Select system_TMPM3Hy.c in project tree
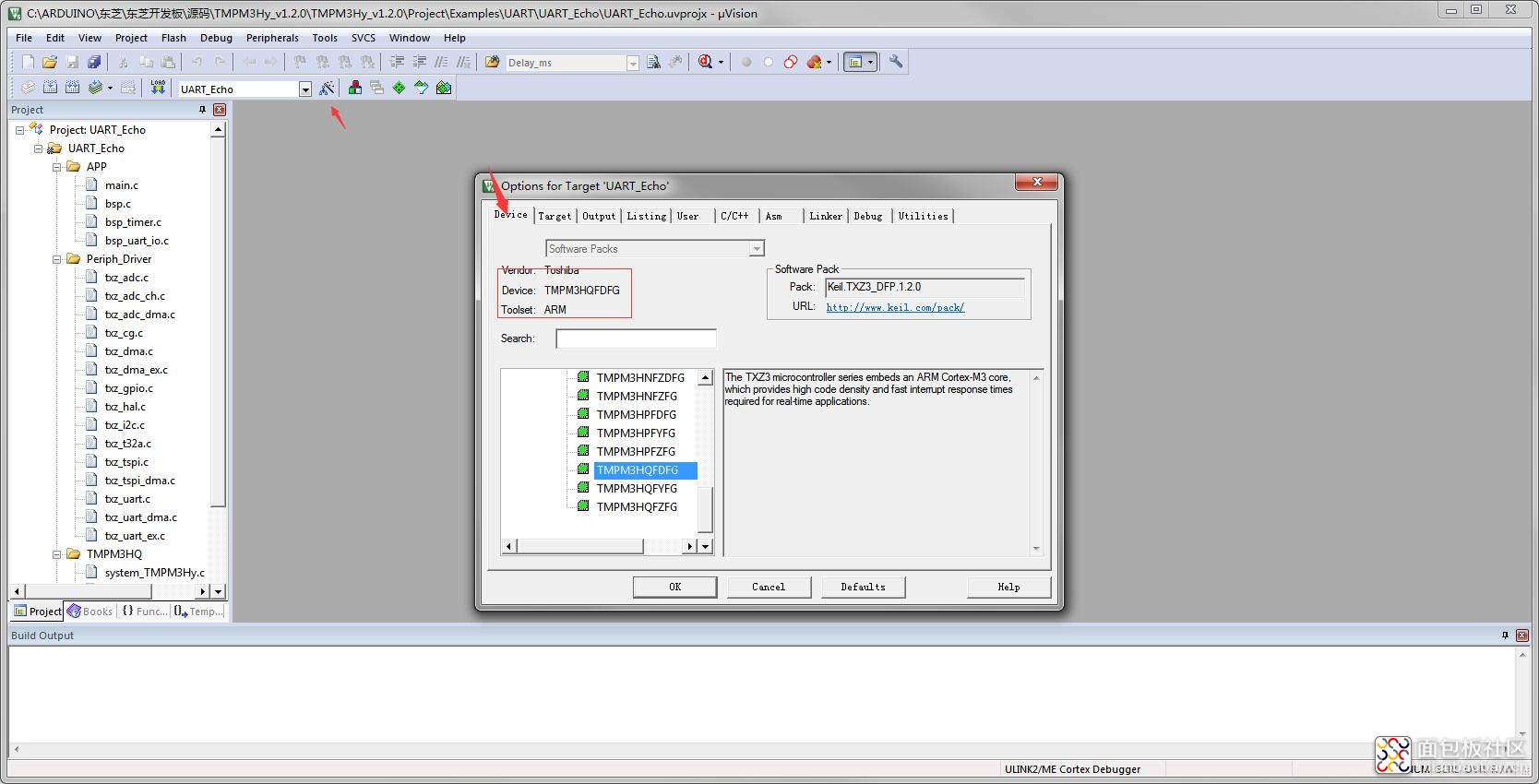 coord(155,573)
